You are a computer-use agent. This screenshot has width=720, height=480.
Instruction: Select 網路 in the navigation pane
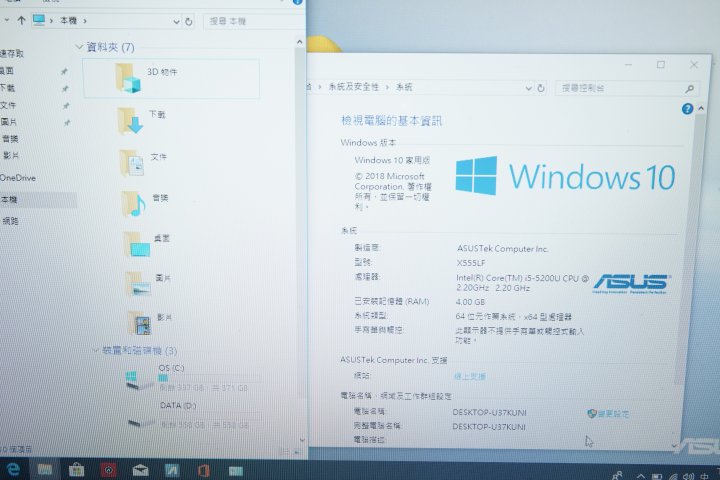click(11, 221)
